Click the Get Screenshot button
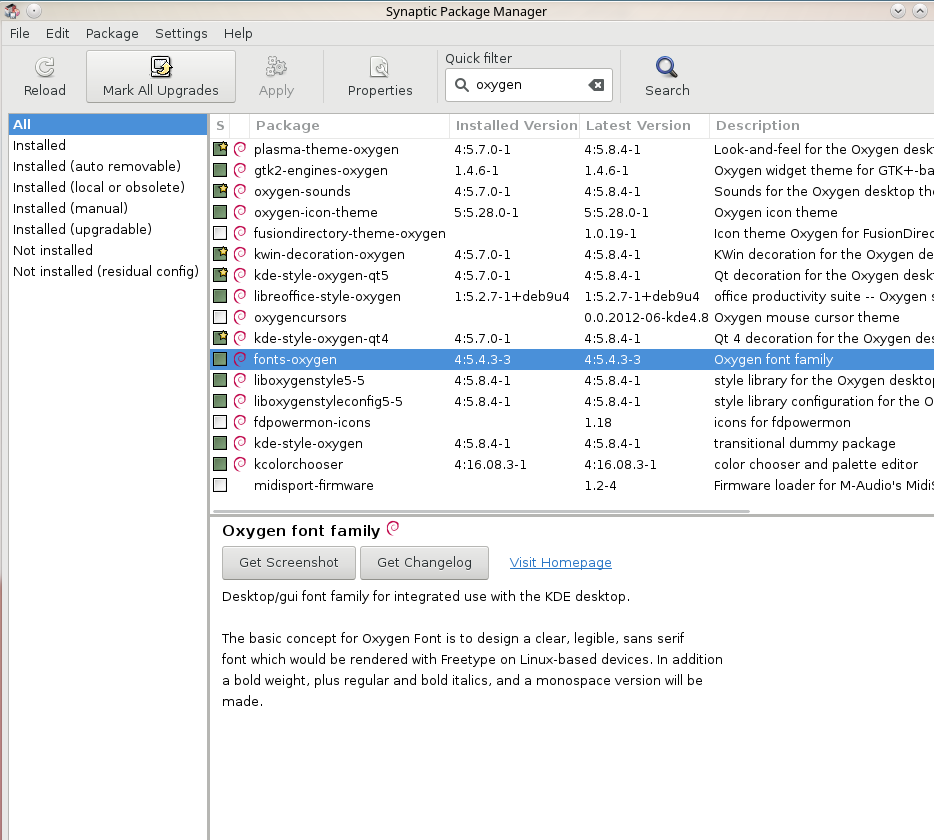 (x=288, y=562)
